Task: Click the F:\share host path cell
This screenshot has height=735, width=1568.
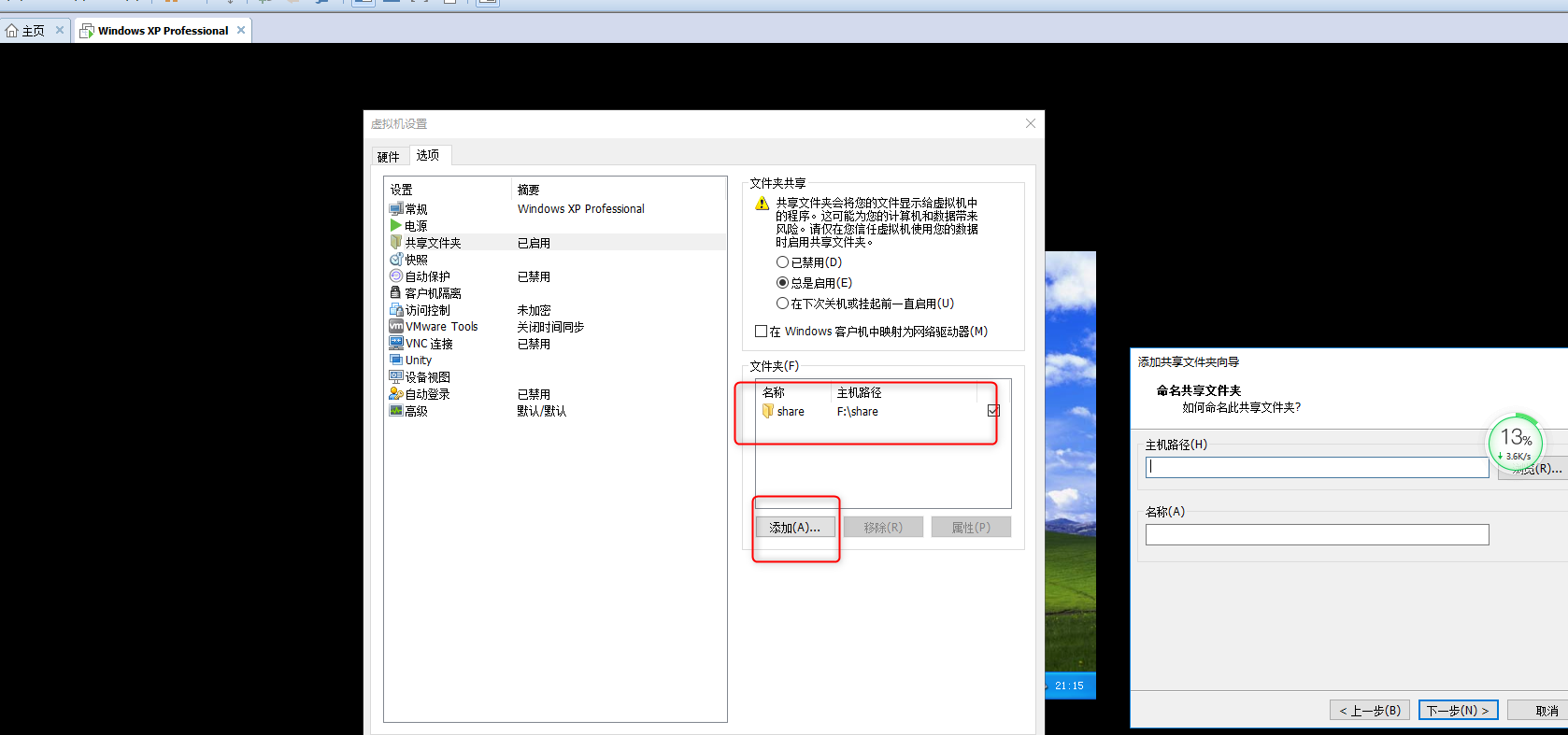Action: click(858, 412)
